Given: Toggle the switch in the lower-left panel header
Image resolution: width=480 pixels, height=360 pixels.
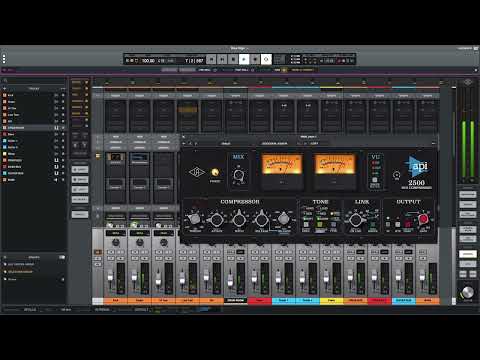Looking at the screenshot, I should pos(62,257).
